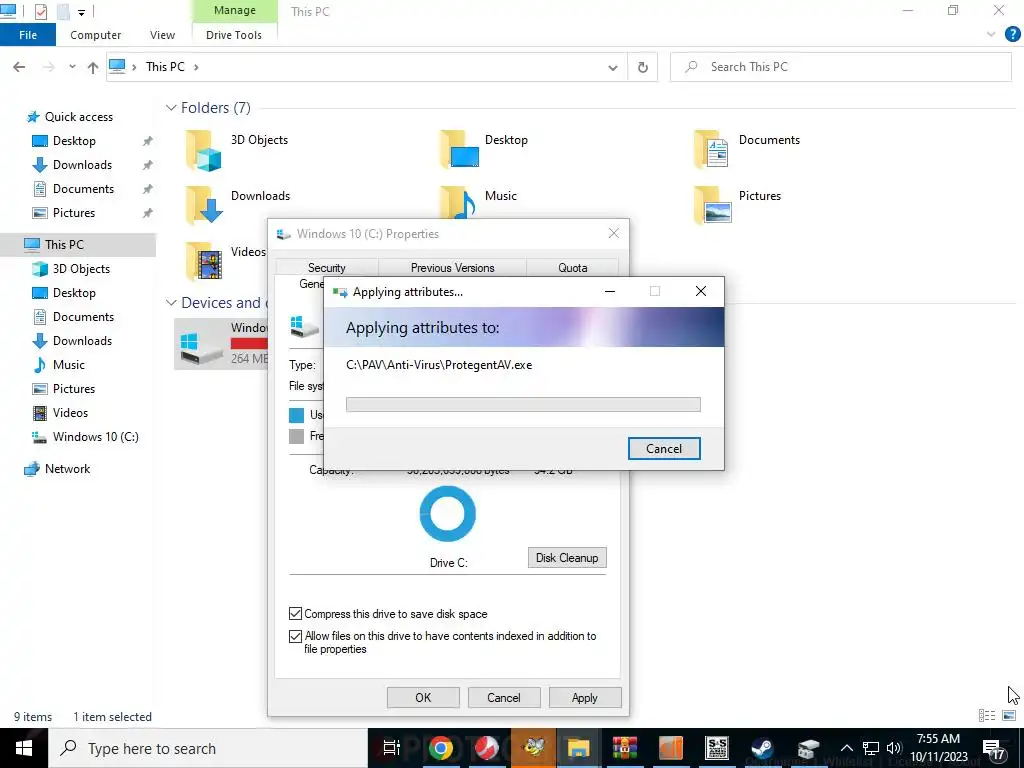1024x768 pixels.
Task: Click the Disk Cleanup button
Action: click(x=567, y=558)
